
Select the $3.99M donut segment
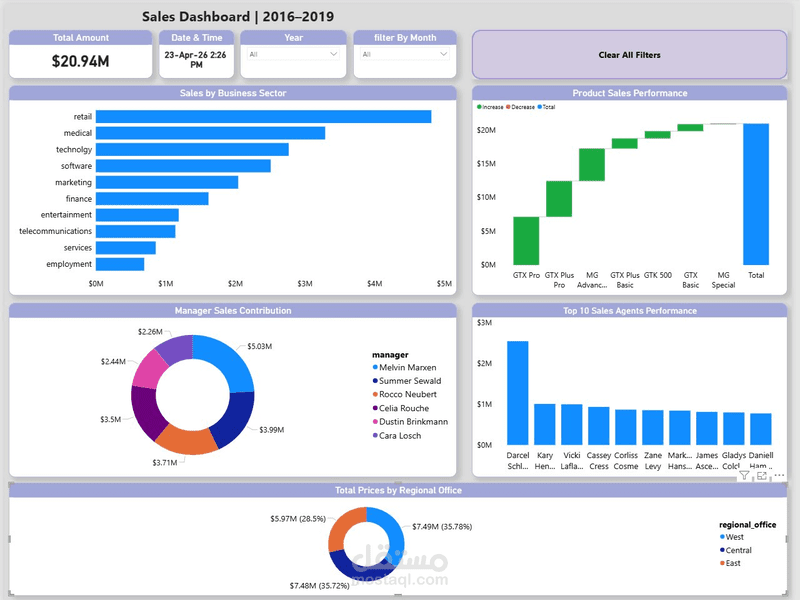[233, 418]
